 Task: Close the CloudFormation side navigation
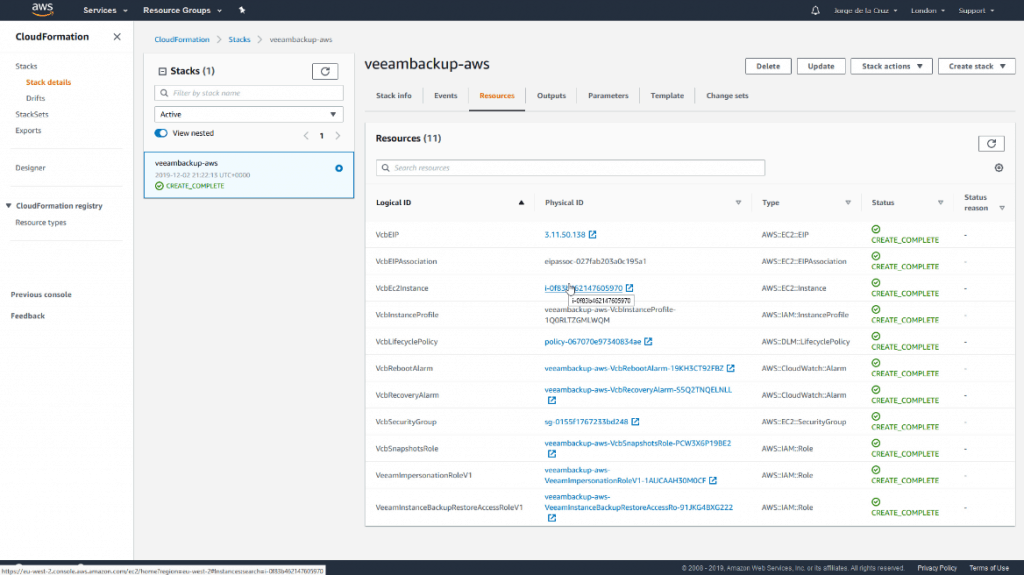click(x=117, y=37)
